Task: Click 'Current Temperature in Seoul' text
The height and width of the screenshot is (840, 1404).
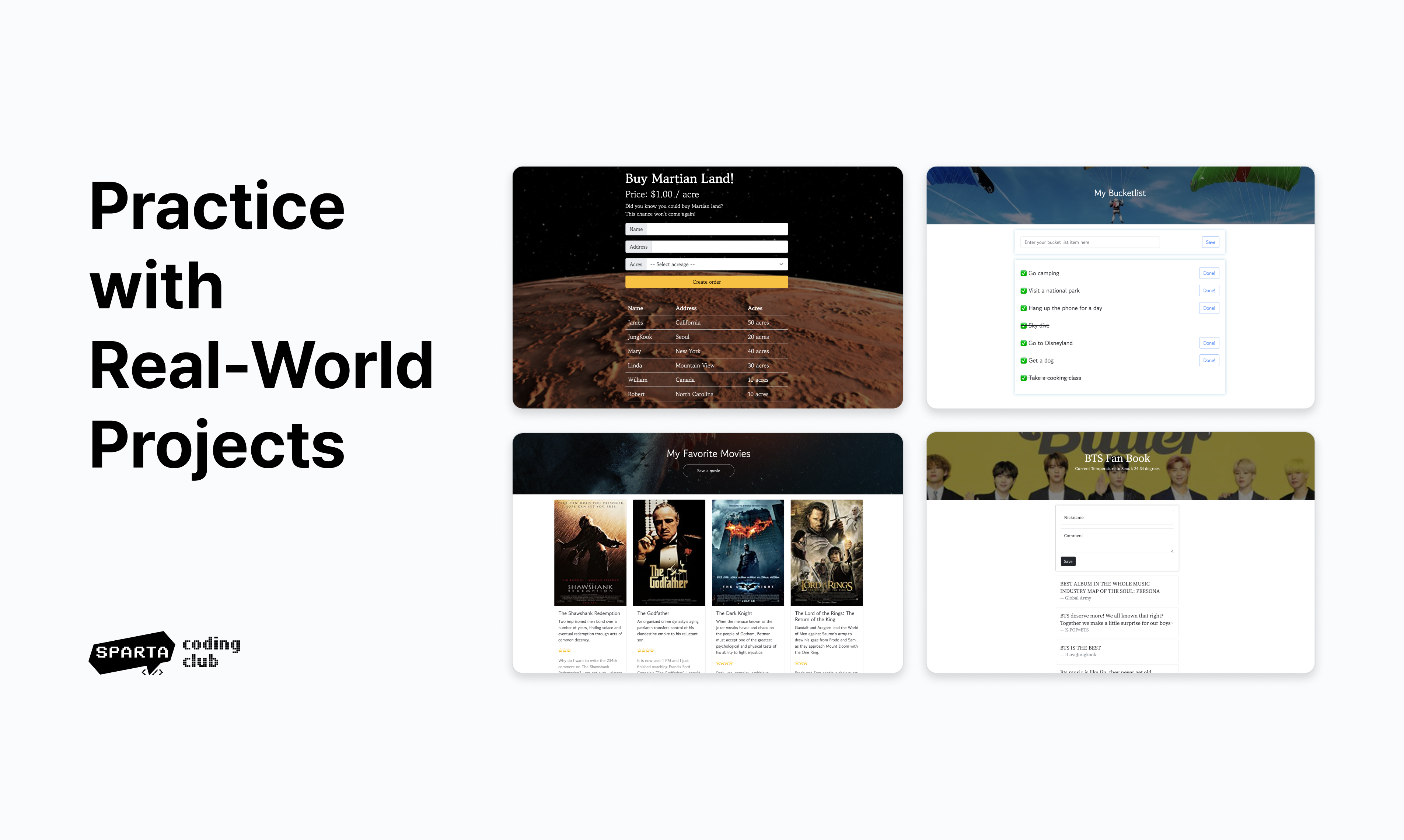Action: coord(1117,469)
